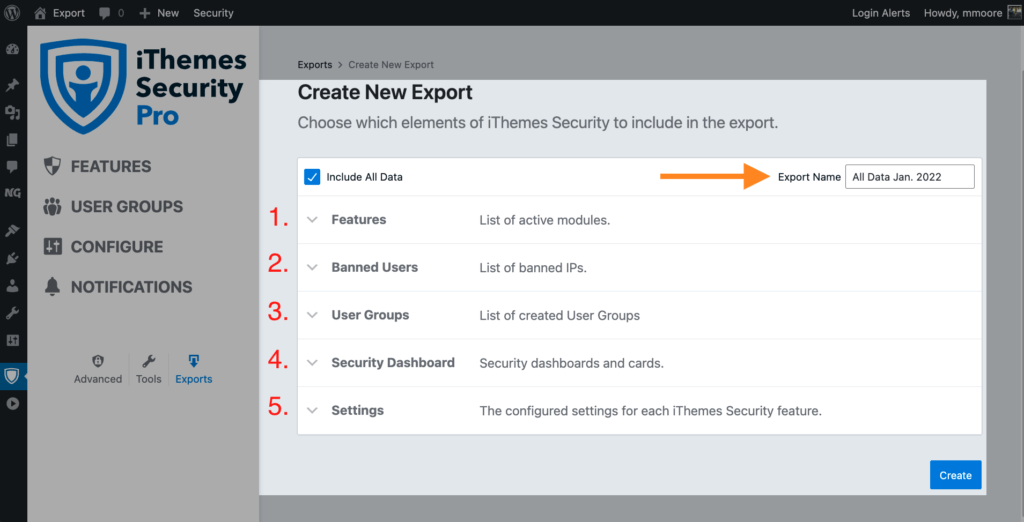Click the Notifications bell icon

click(52, 286)
